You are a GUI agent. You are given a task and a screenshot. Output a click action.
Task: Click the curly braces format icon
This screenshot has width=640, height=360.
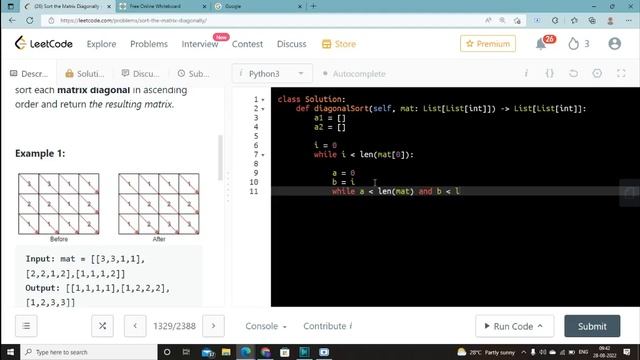[549, 73]
